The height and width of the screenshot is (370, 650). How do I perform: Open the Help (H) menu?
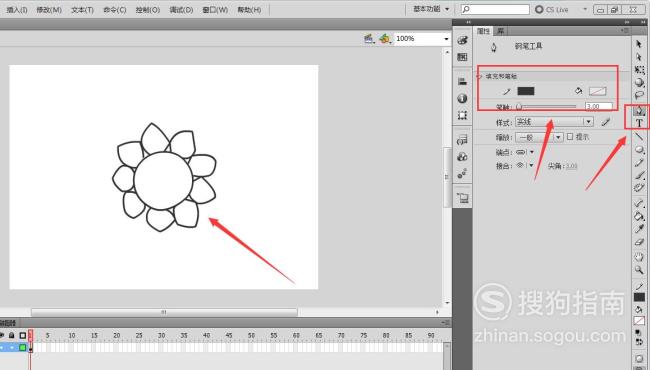coord(249,10)
